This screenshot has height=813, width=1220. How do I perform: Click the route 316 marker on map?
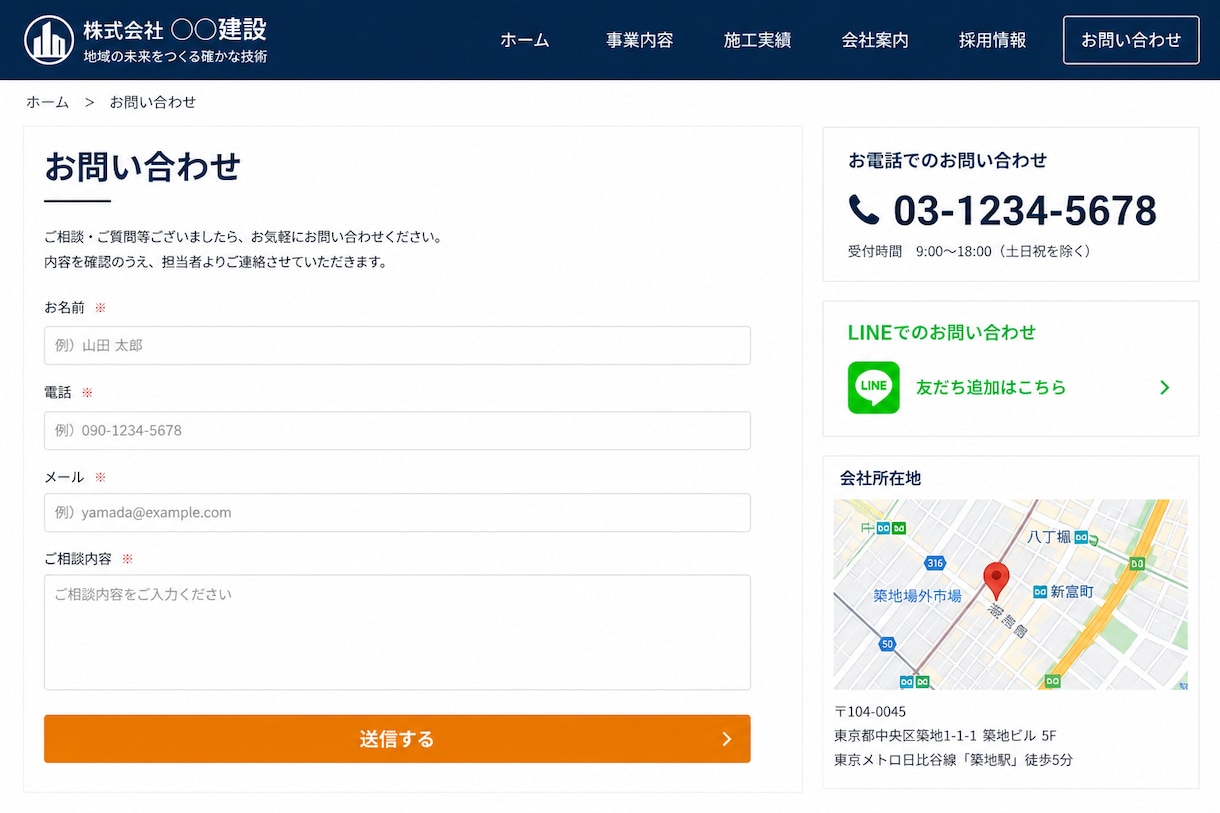pos(935,562)
